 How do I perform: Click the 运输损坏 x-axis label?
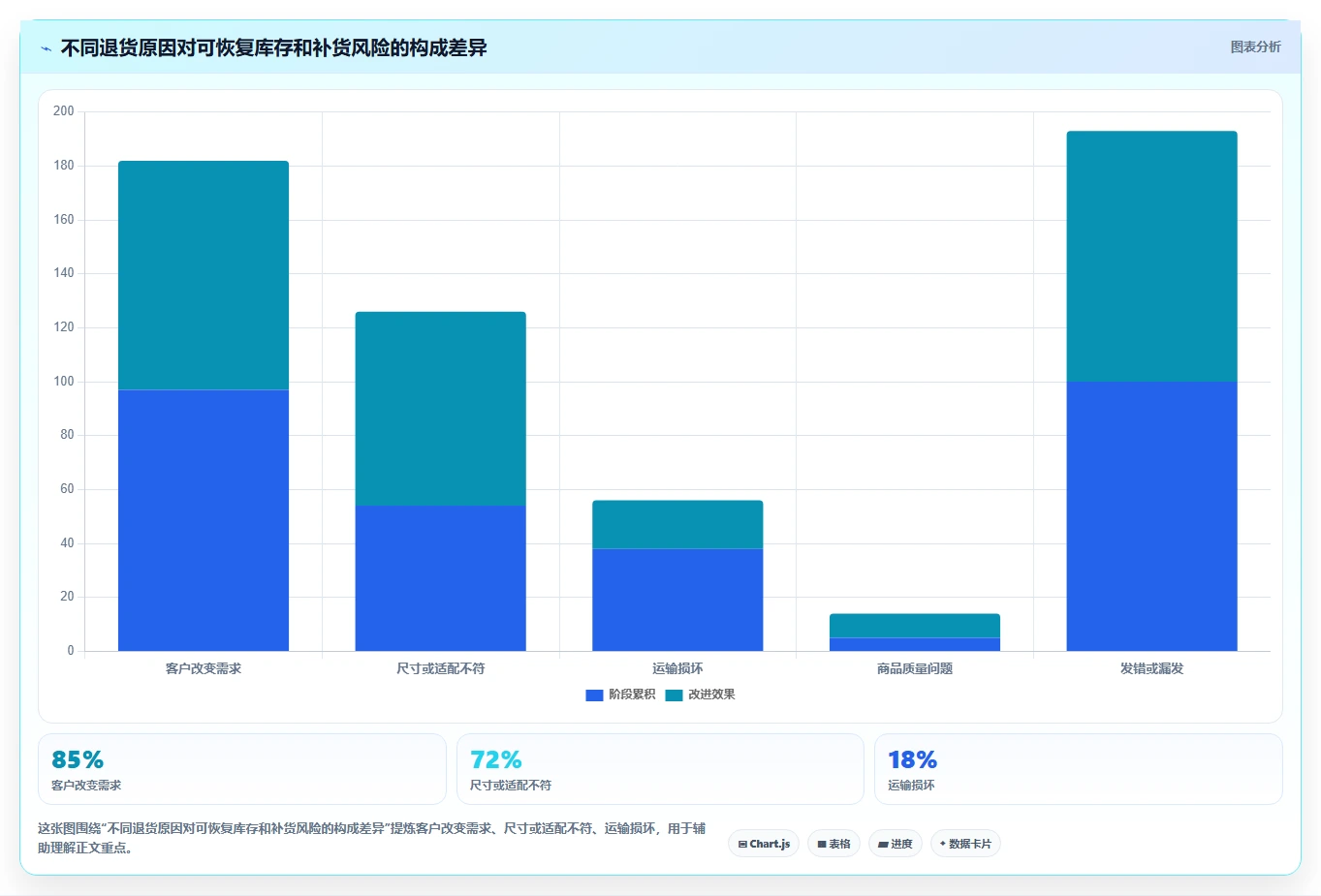(677, 668)
